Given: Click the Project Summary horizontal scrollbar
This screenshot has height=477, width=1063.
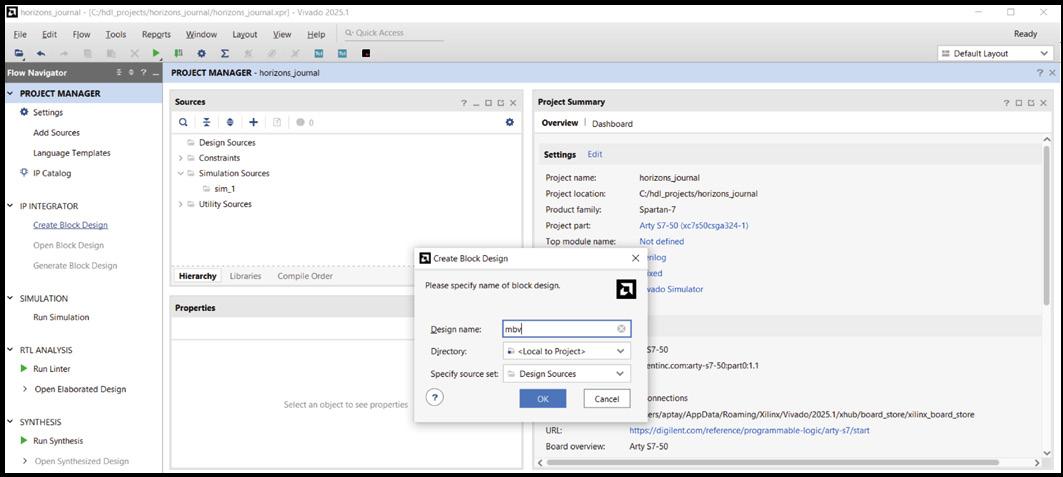Looking at the screenshot, I should click(773, 463).
